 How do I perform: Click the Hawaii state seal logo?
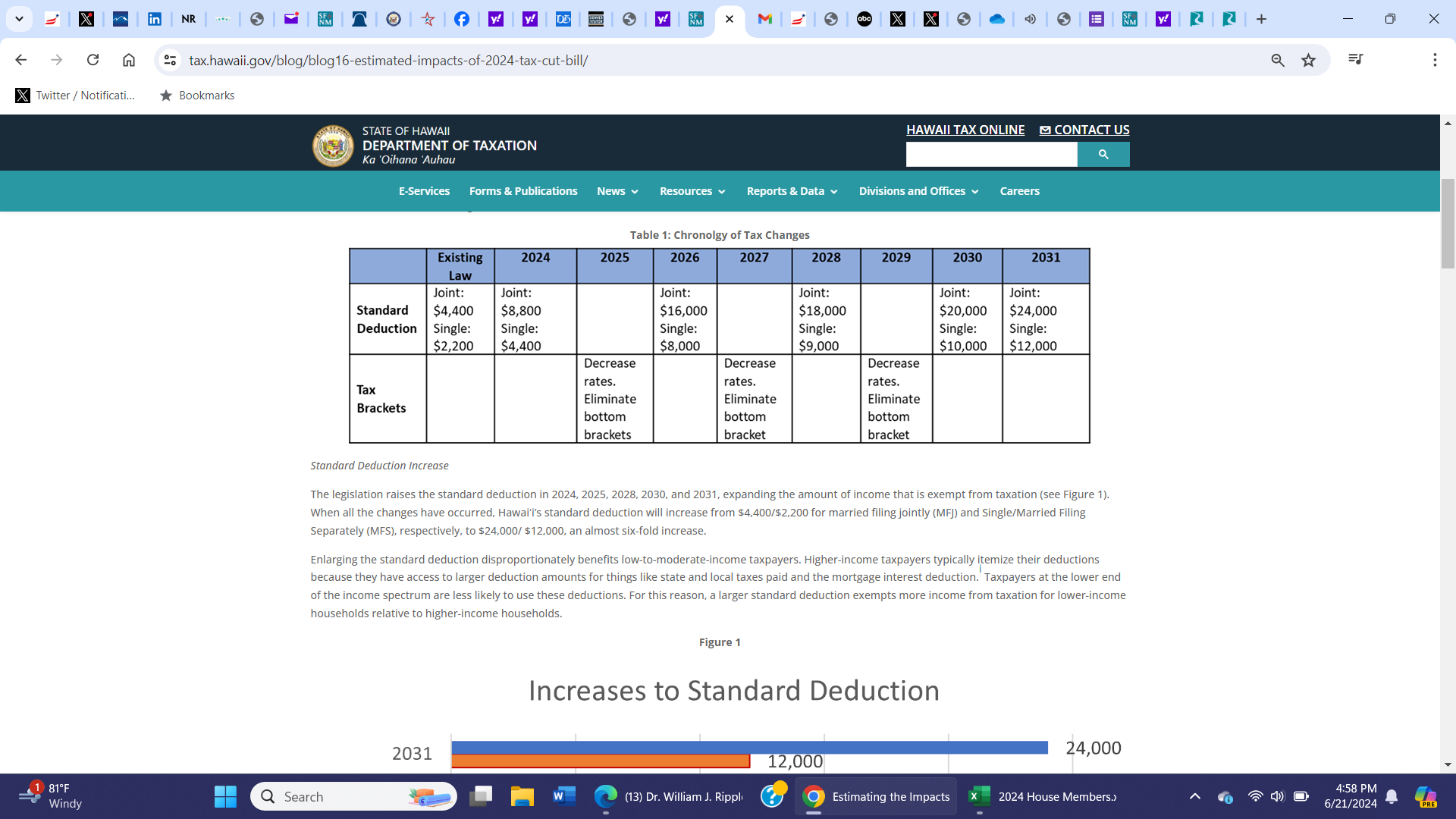[x=333, y=146]
